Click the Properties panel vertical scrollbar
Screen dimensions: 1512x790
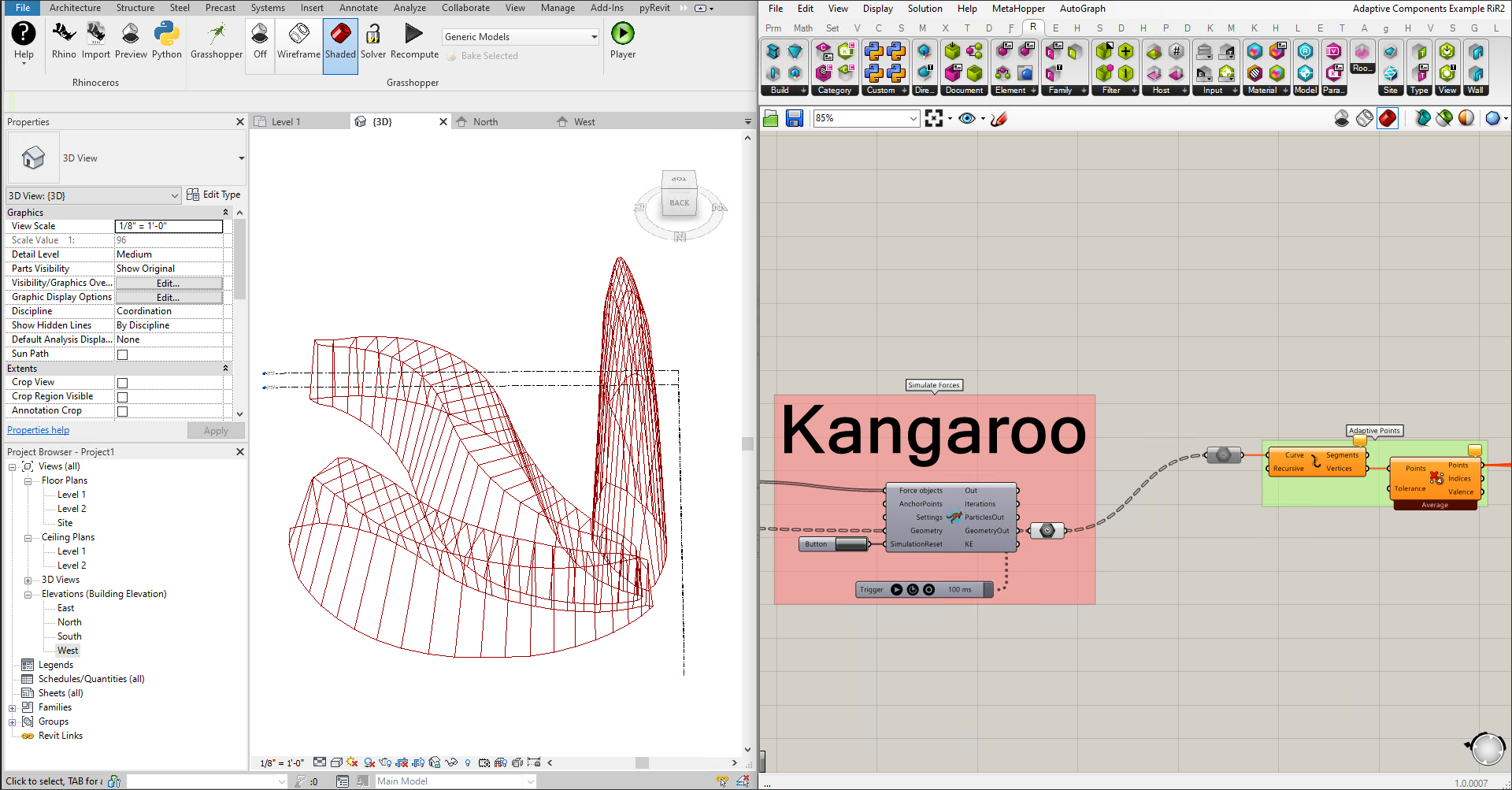point(239,260)
